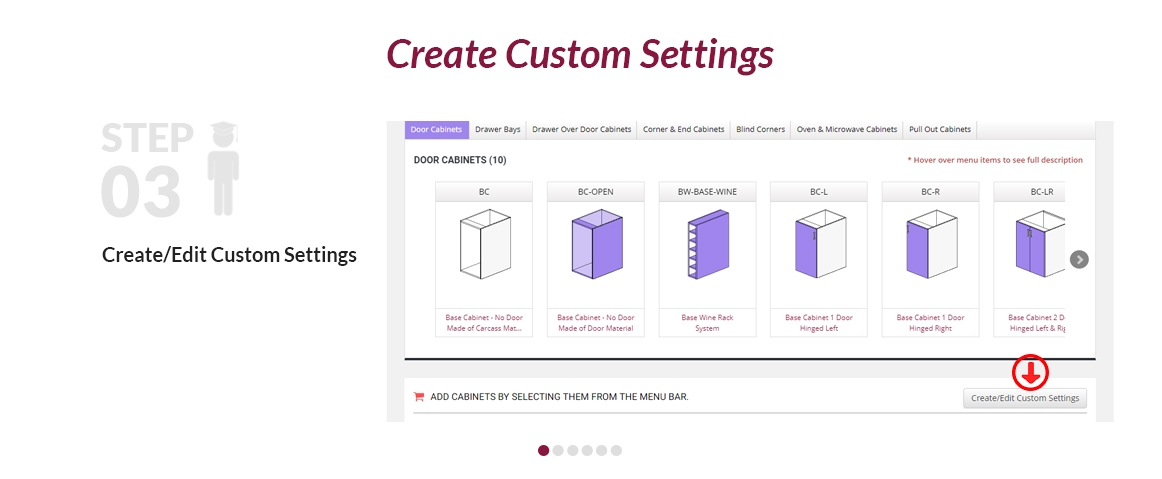The width and height of the screenshot is (1162, 479).
Task: Select the Door Cabinets tab
Action: click(436, 129)
